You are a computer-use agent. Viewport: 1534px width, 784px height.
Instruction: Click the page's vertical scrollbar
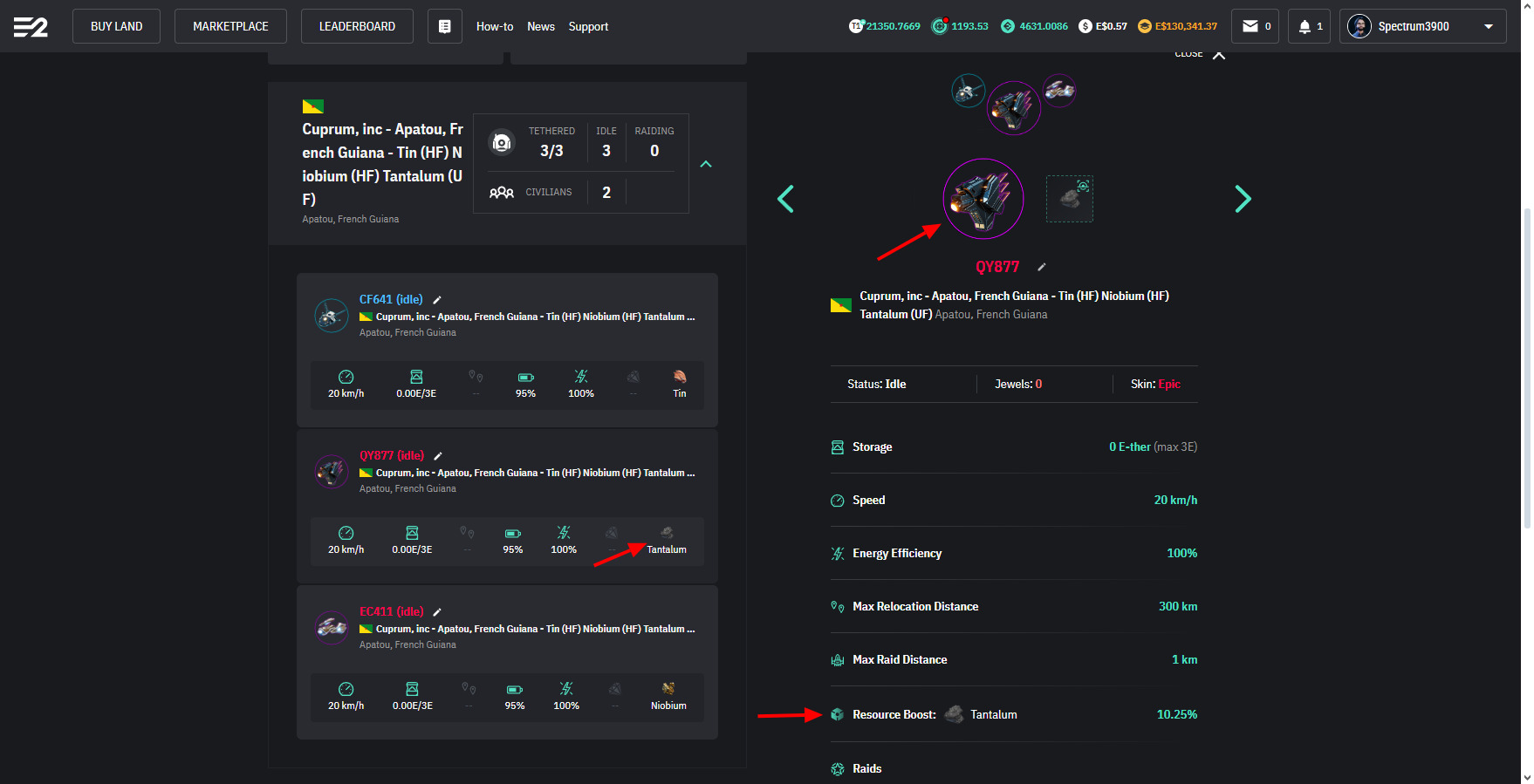coord(1526,366)
